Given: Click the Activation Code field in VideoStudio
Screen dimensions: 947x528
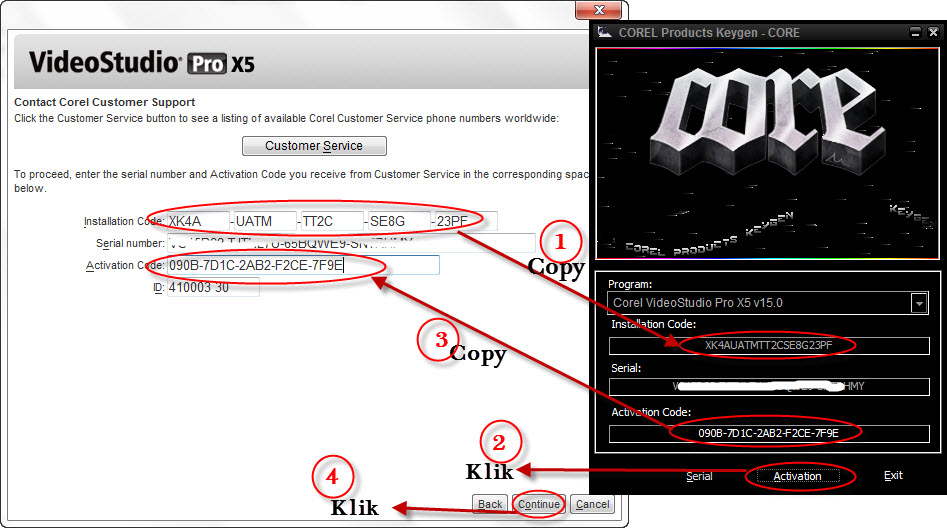Looking at the screenshot, I should (x=303, y=265).
